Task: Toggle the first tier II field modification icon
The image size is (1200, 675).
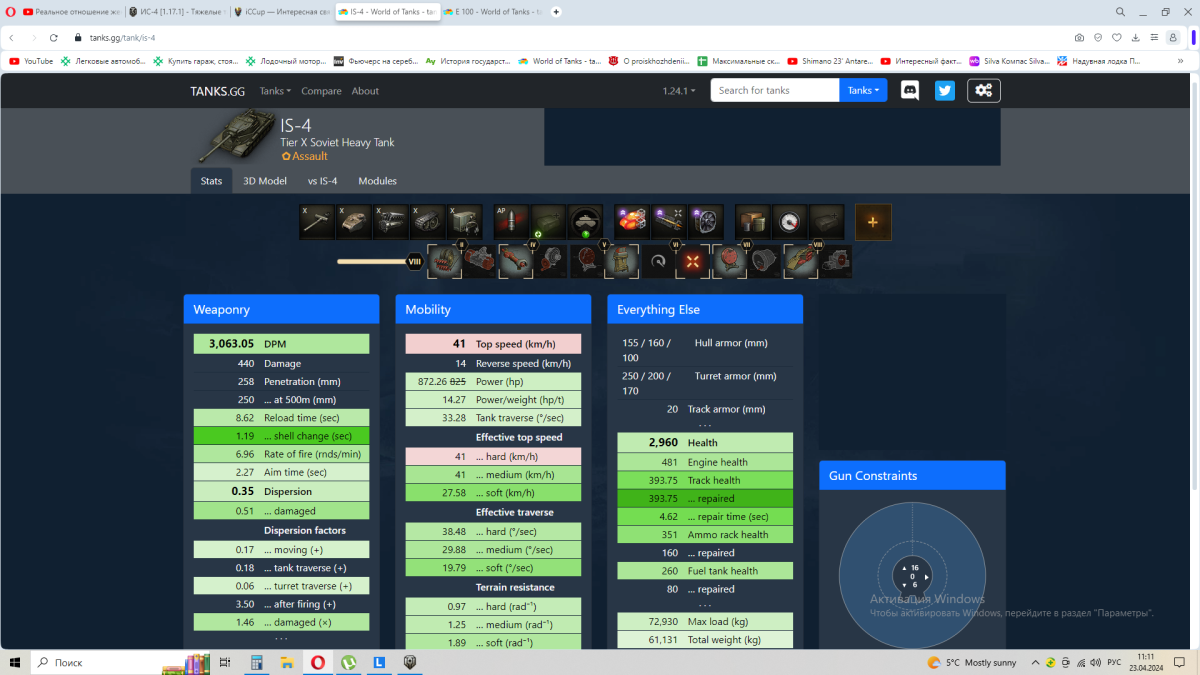Action: 444,261
